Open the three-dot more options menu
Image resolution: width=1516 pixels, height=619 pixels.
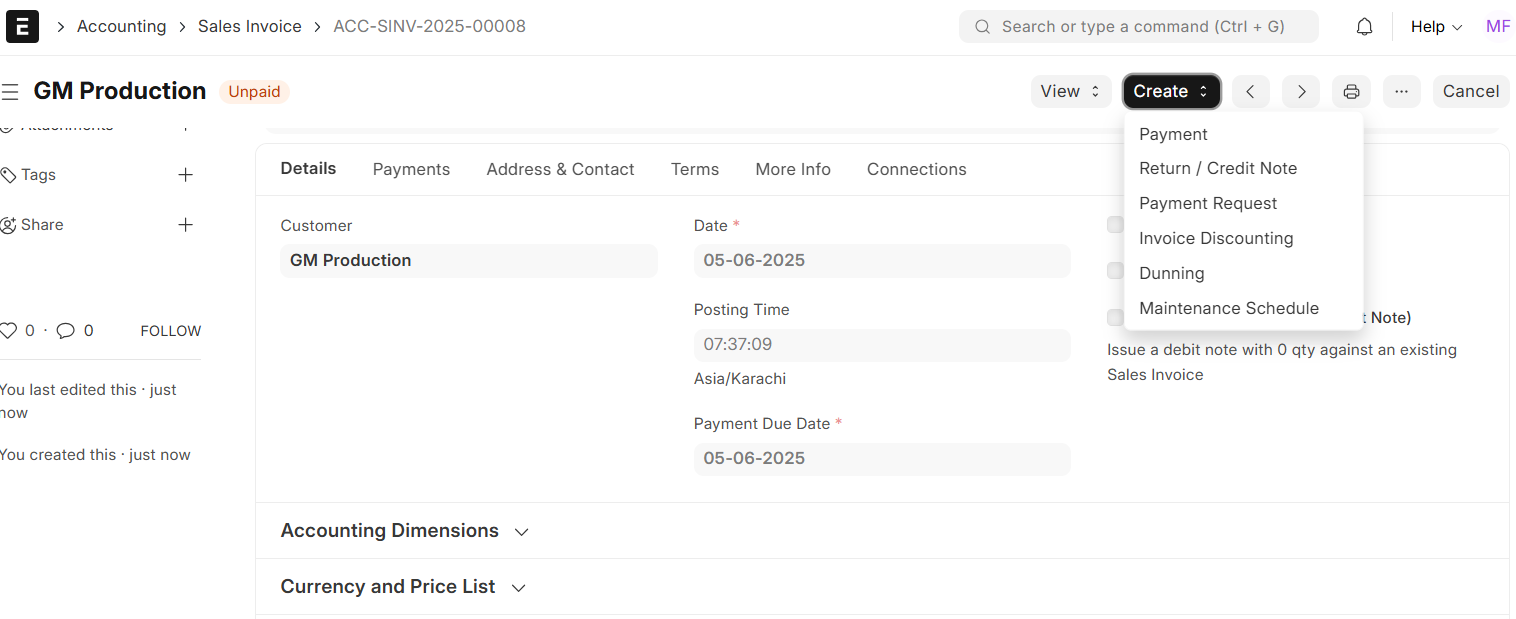coord(1401,92)
